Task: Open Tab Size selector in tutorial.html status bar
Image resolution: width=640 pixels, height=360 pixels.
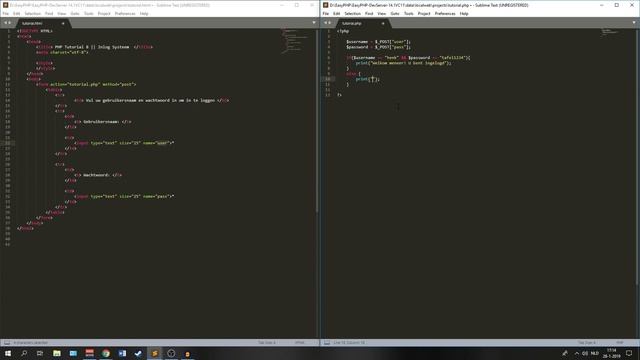Action: [267, 343]
